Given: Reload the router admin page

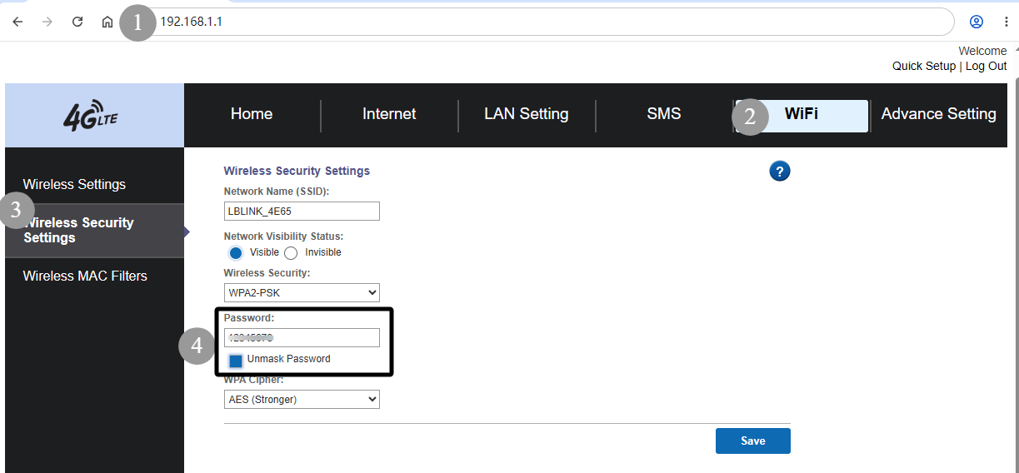Looking at the screenshot, I should tap(77, 21).
